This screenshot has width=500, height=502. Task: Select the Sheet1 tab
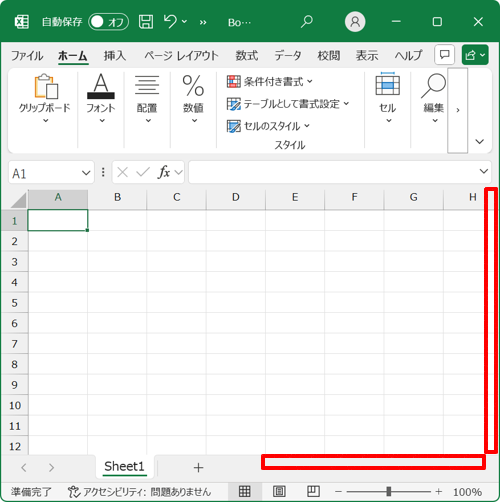coord(124,467)
